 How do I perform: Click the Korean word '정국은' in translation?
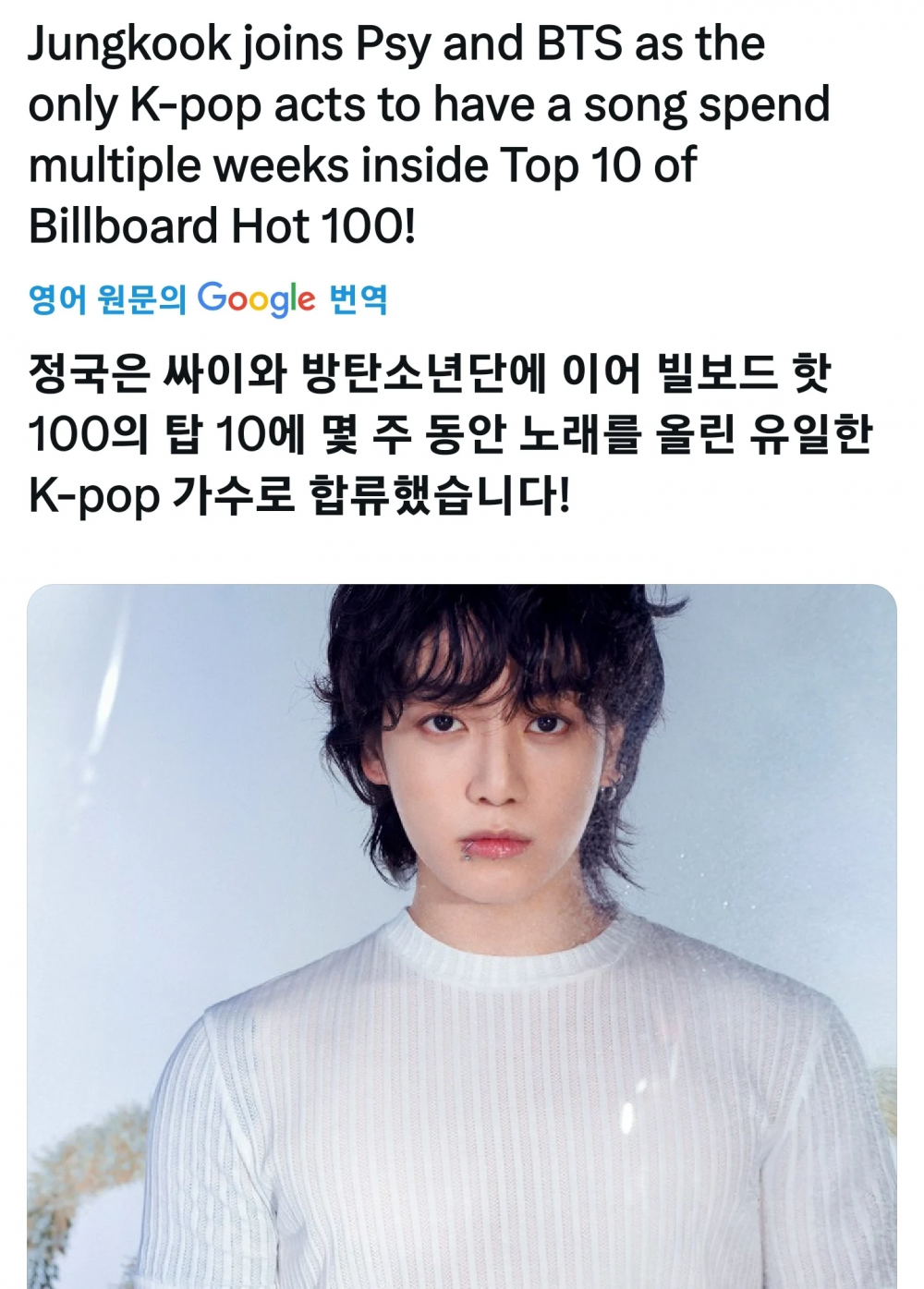tap(89, 372)
